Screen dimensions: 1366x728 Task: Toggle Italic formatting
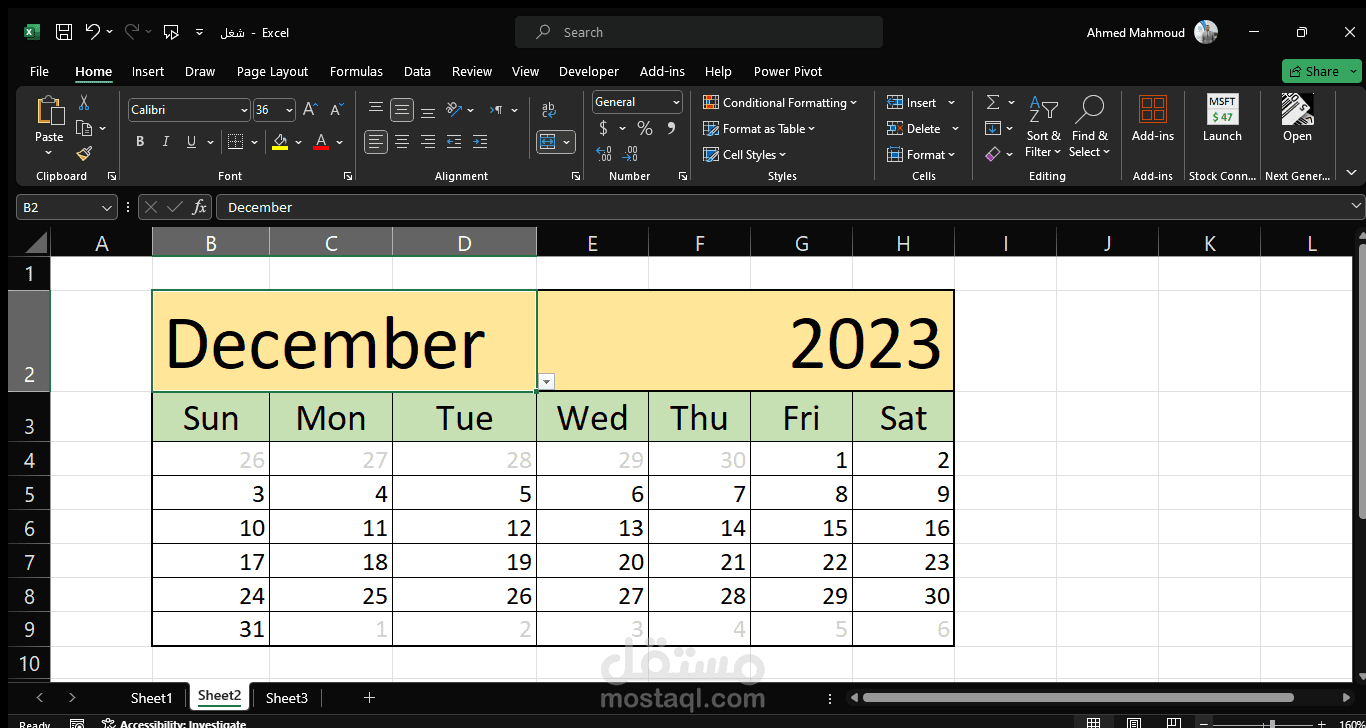(x=166, y=142)
